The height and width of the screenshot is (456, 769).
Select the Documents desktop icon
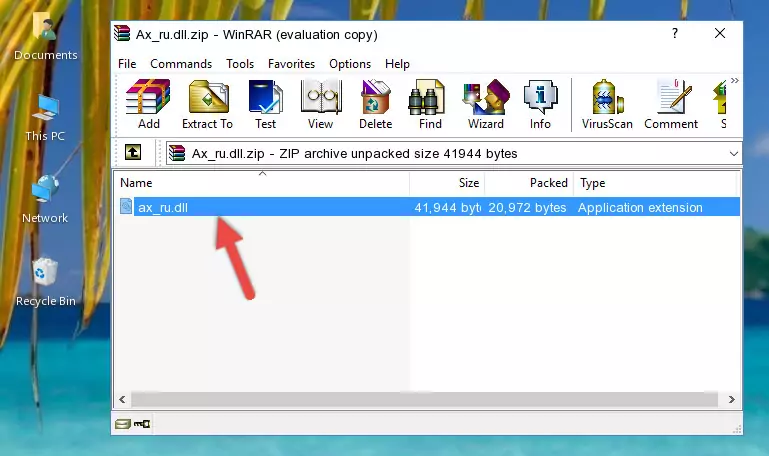tap(45, 37)
